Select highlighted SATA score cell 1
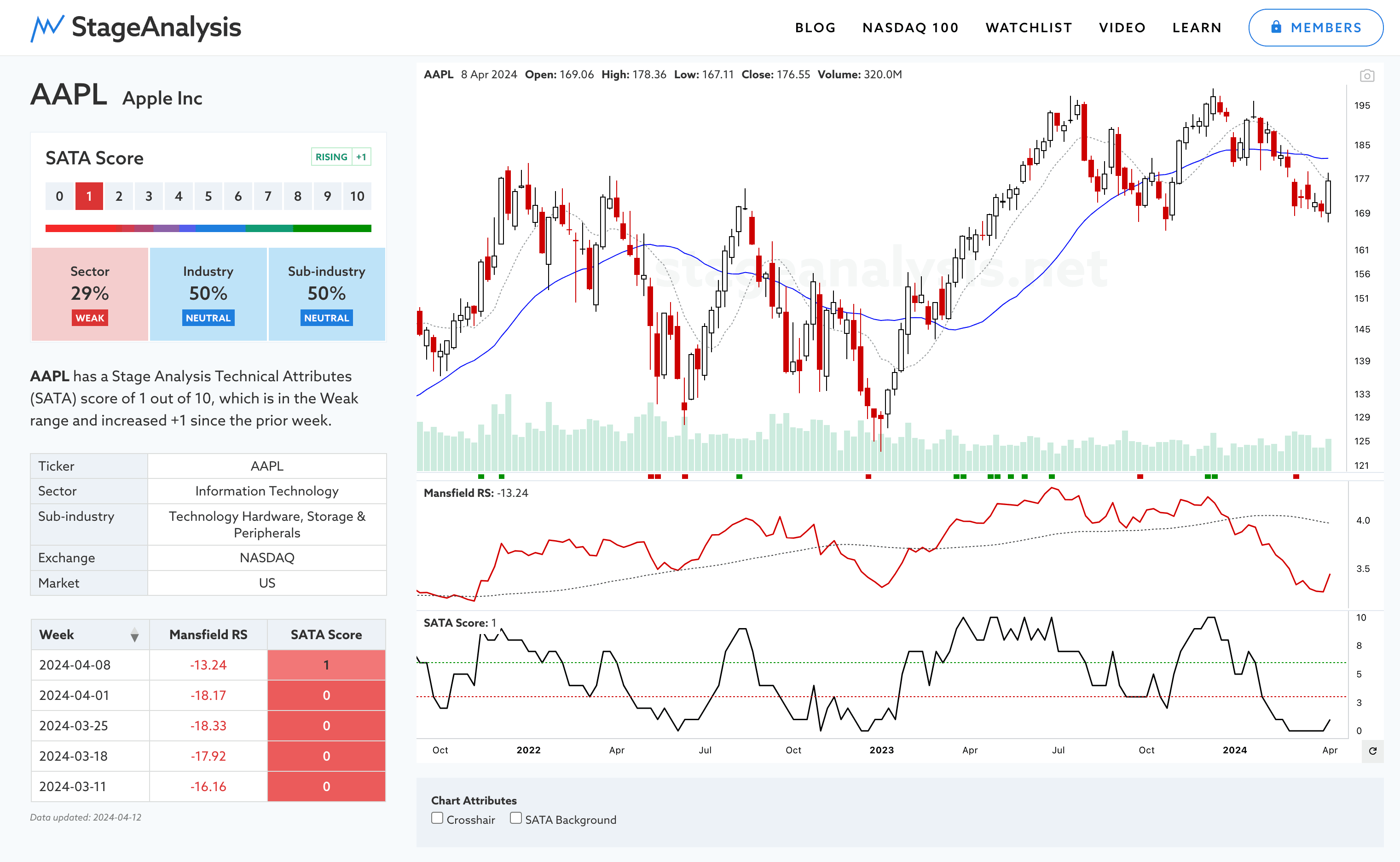 click(x=89, y=196)
